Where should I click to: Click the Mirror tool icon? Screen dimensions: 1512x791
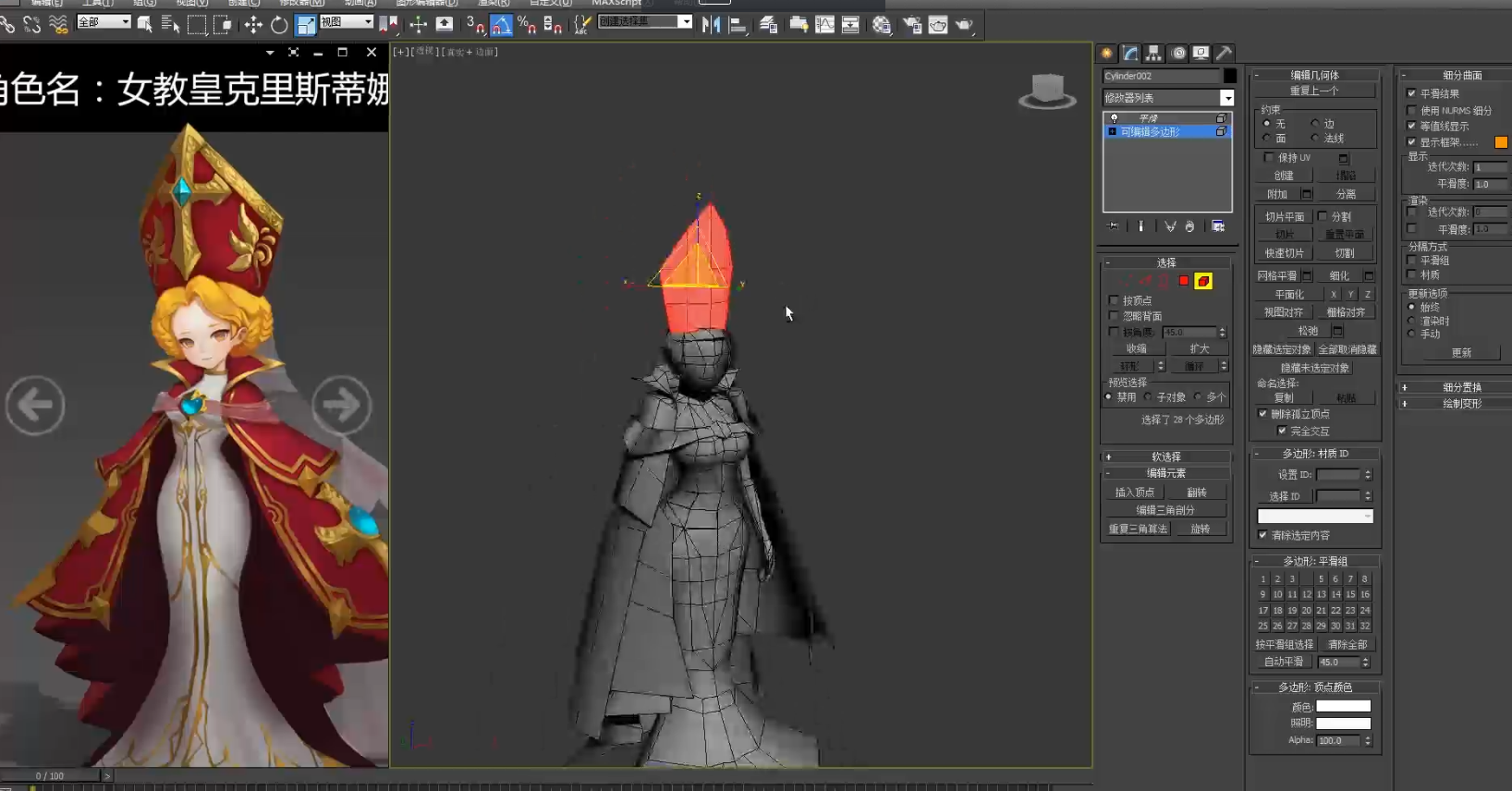pos(711,25)
